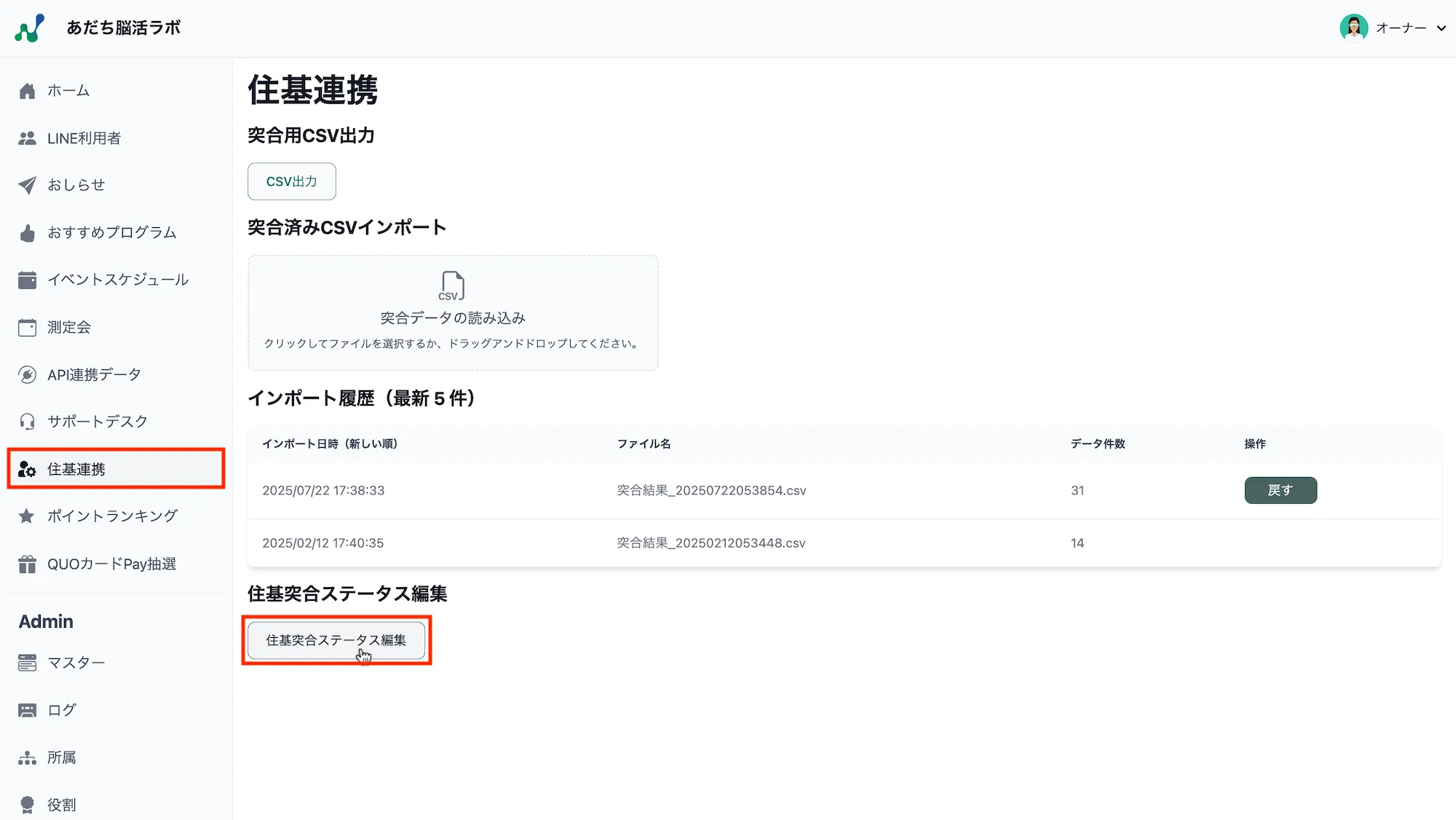Select the 所属 menu item
This screenshot has height=820, width=1456.
(x=61, y=757)
